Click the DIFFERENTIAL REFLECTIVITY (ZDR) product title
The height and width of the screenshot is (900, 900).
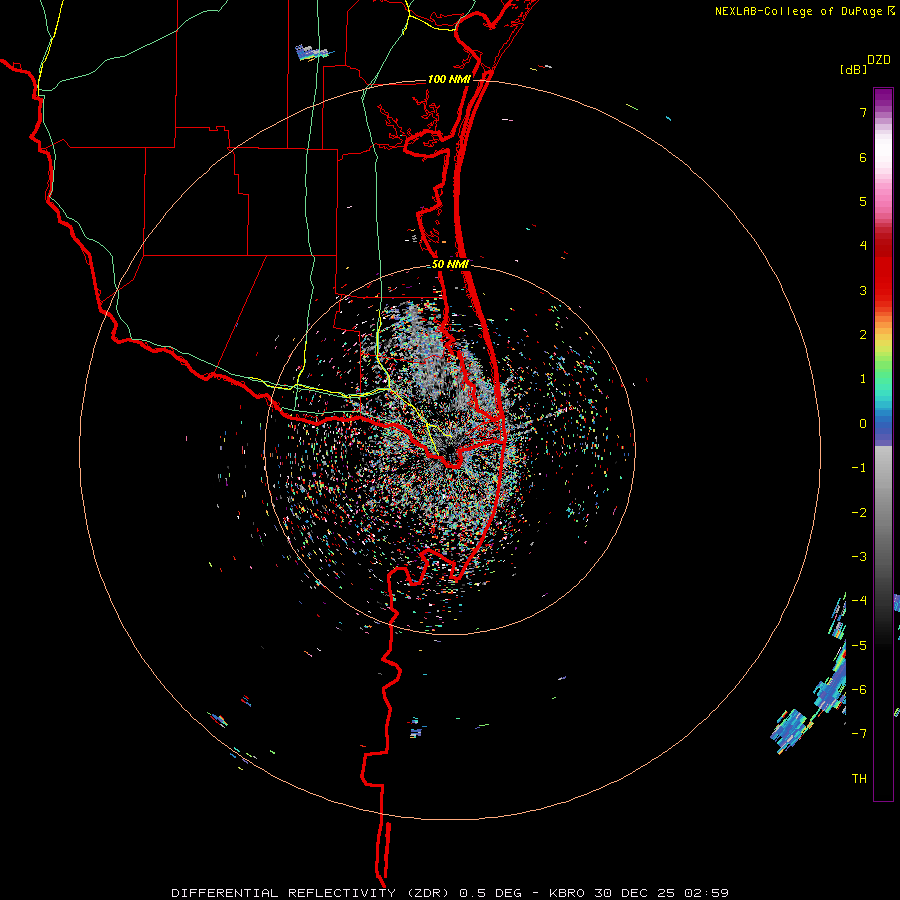pyautogui.click(x=312, y=893)
